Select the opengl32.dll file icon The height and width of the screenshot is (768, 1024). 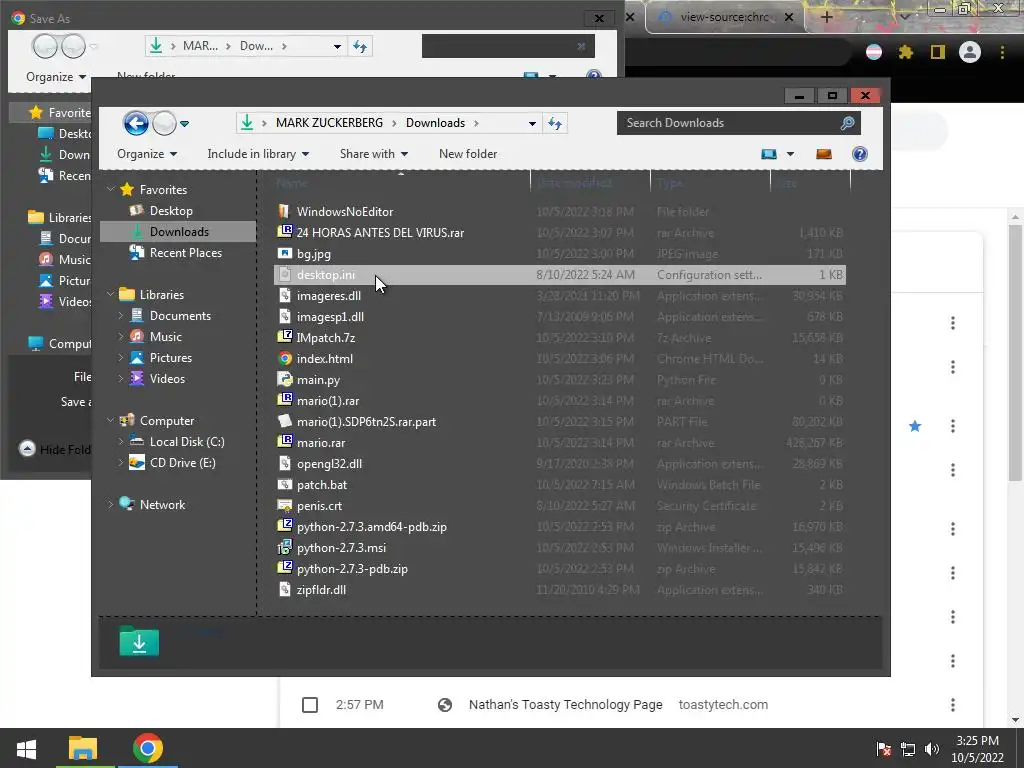pyautogui.click(x=284, y=464)
